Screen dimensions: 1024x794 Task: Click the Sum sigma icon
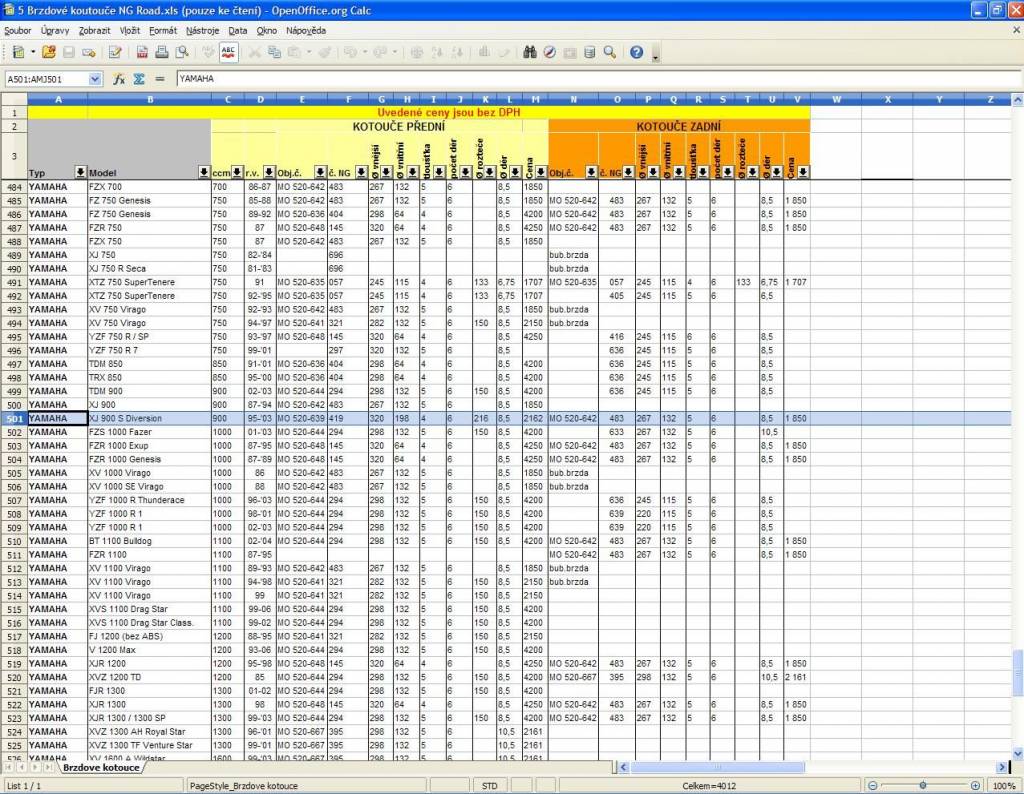point(139,78)
